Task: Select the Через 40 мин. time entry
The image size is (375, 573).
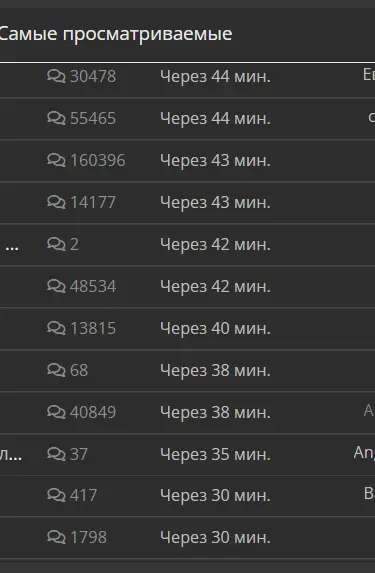Action: (x=215, y=329)
